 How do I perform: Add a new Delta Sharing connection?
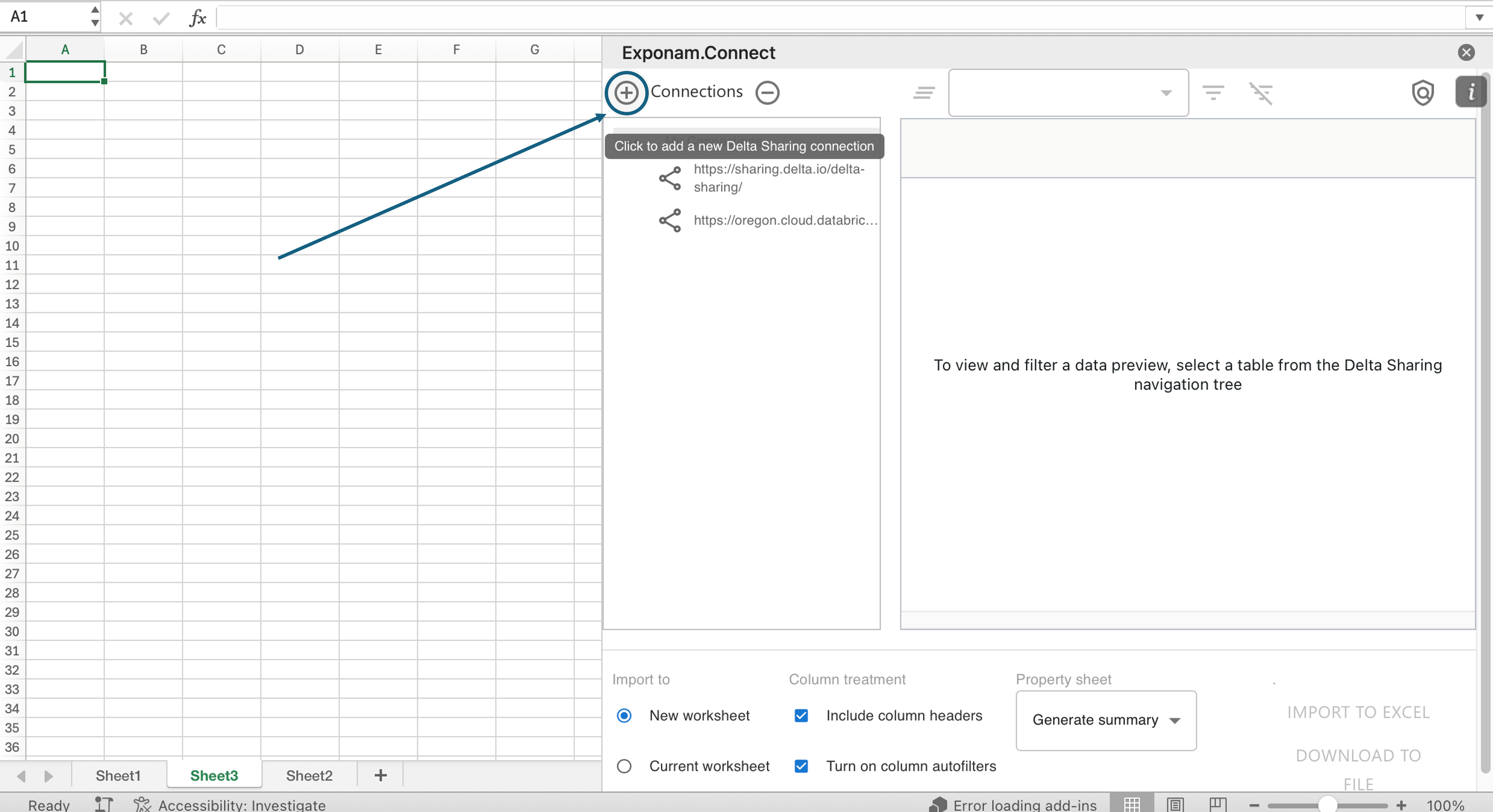click(626, 92)
